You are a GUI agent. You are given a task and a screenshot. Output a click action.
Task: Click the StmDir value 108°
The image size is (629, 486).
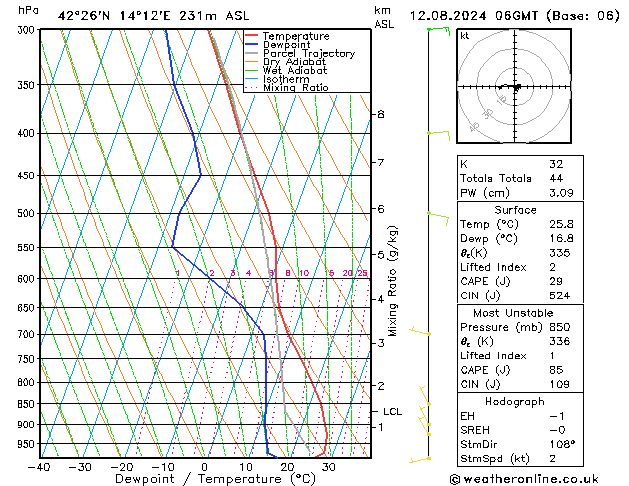pyautogui.click(x=562, y=444)
